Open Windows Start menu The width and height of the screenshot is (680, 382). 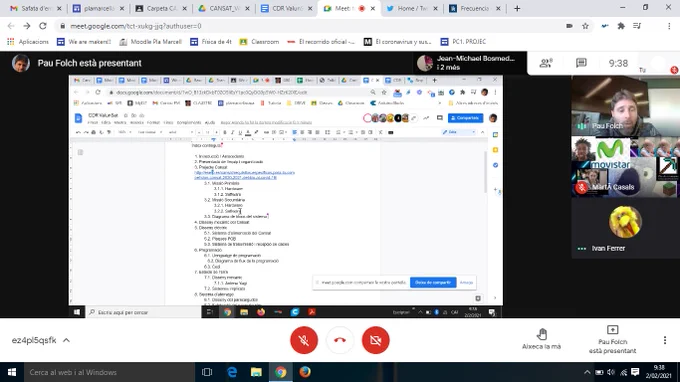coord(12,372)
